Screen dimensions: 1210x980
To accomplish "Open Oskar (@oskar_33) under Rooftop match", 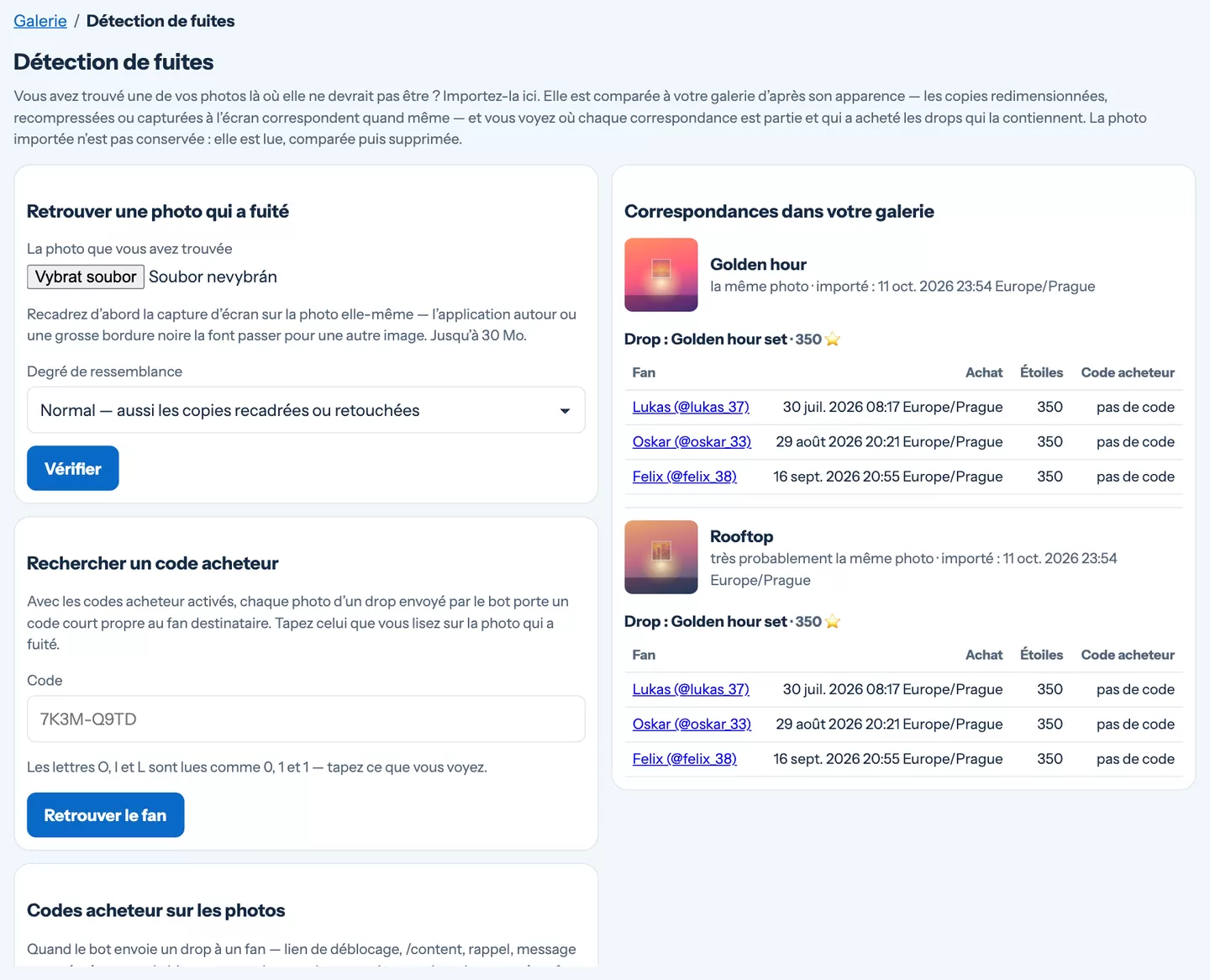I will pyautogui.click(x=692, y=724).
